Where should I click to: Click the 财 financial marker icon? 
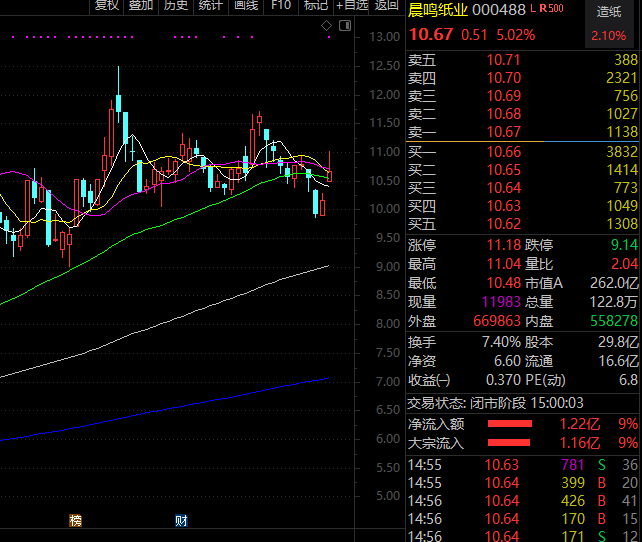[181, 520]
